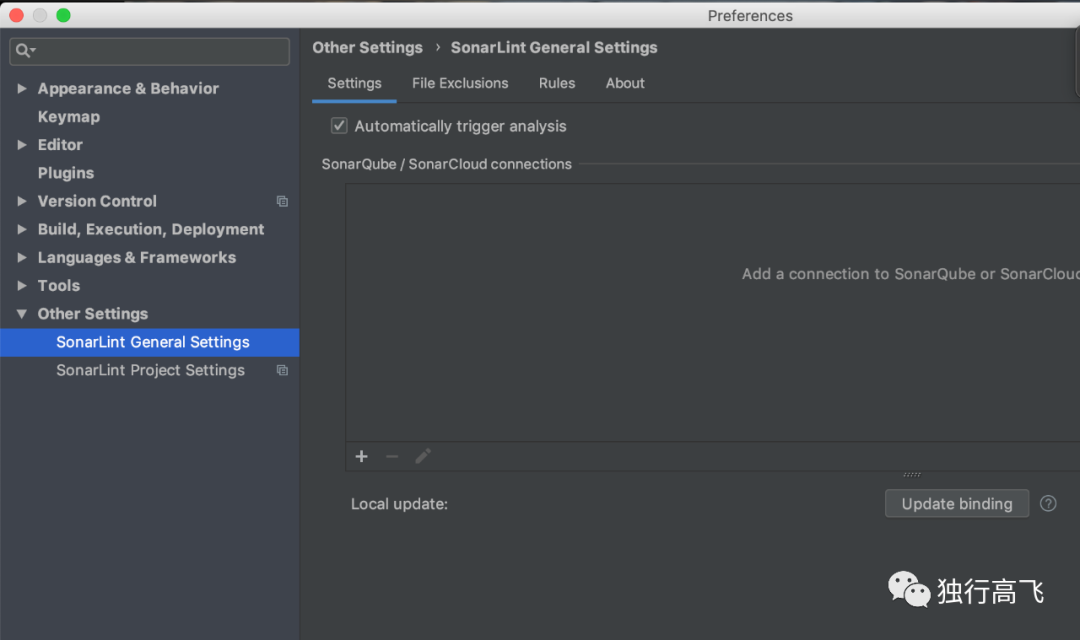
Task: Expand Build, Execution, Deployment arrow
Action: (22, 229)
